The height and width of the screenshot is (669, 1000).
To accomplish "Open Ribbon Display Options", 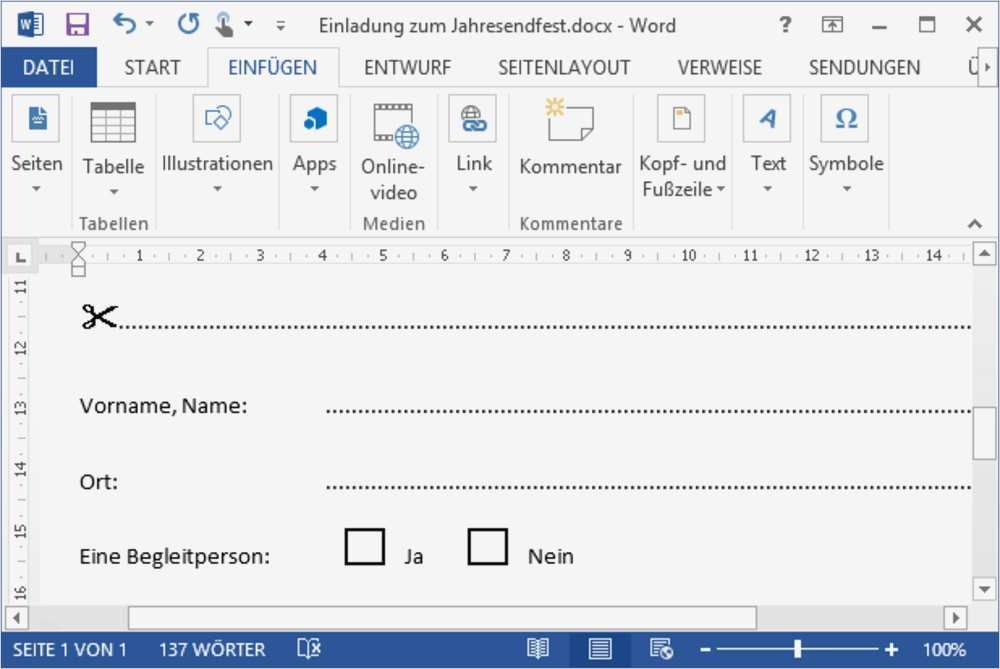I will [832, 25].
